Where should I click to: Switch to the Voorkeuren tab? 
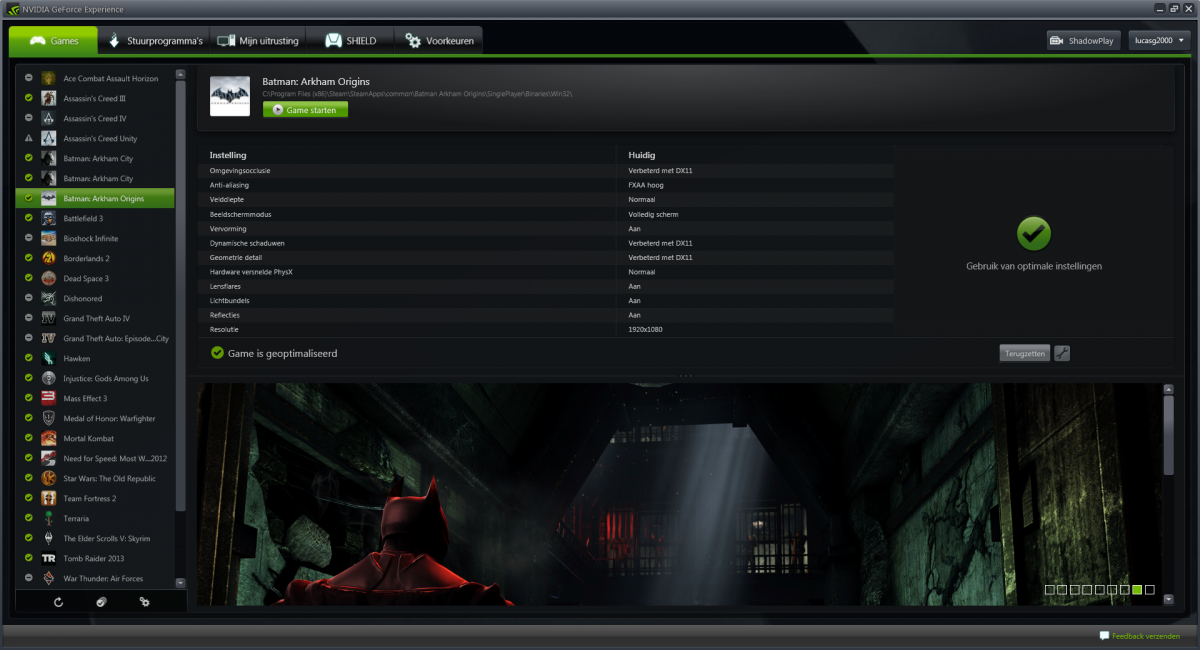tap(439, 41)
